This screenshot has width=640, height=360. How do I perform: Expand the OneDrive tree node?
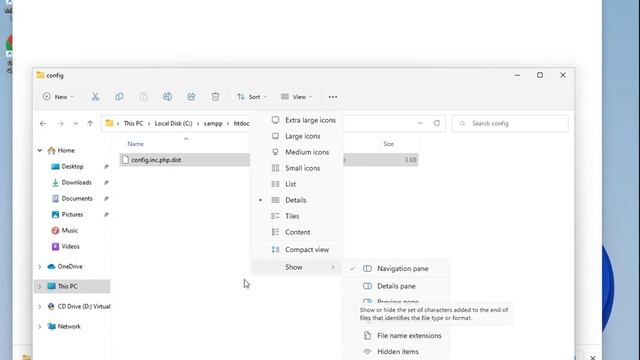click(40, 267)
